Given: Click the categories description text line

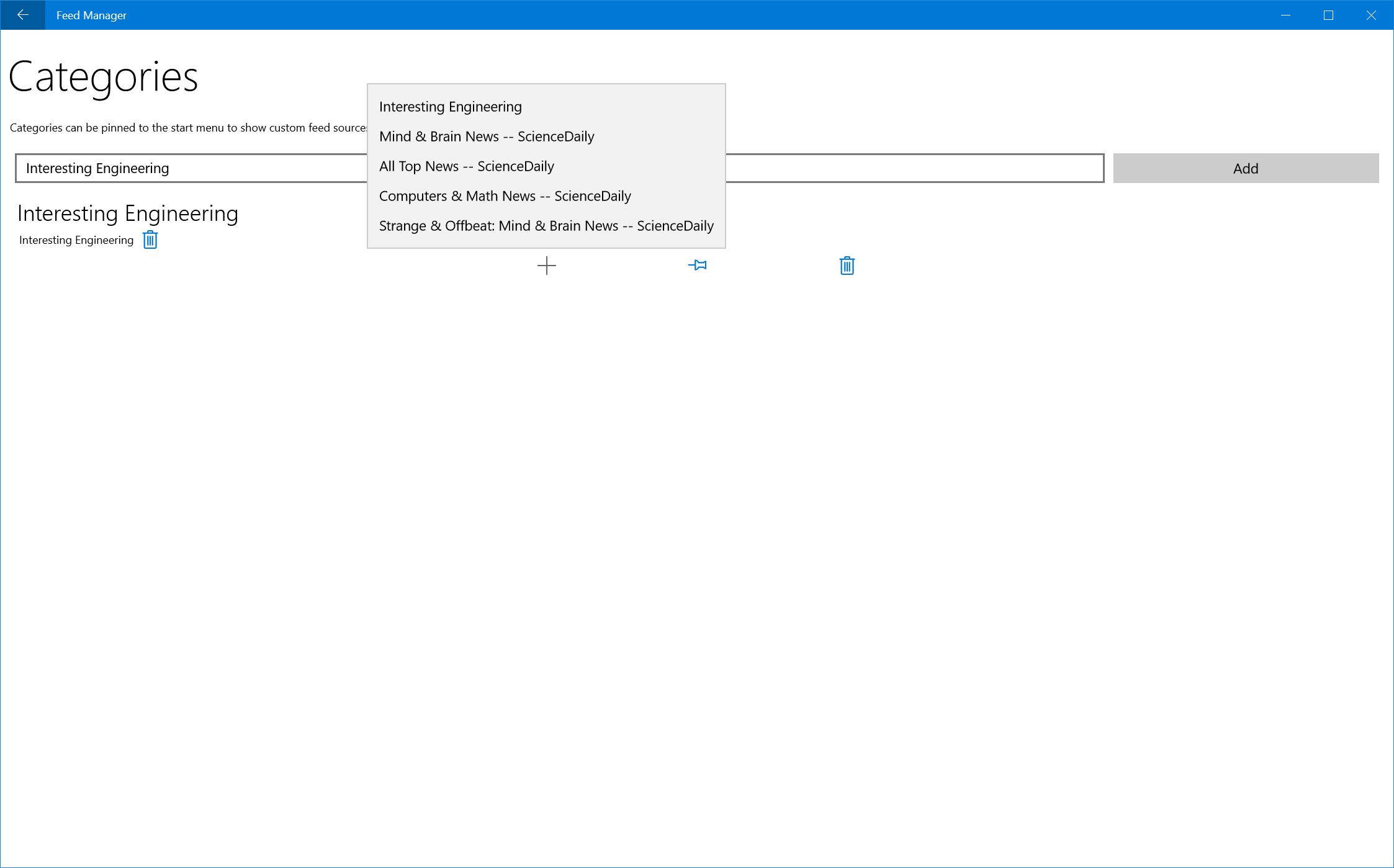Looking at the screenshot, I should (x=187, y=128).
